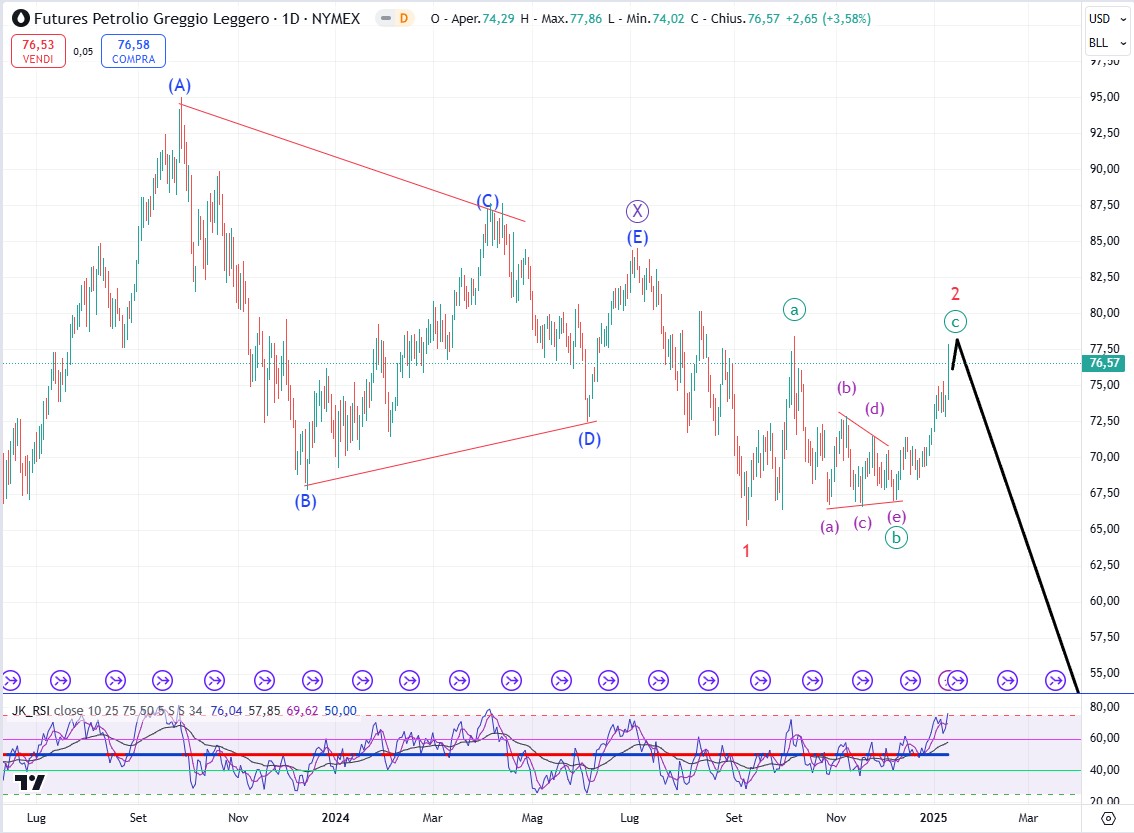Select red trendline from (A) to (C)

point(352,163)
